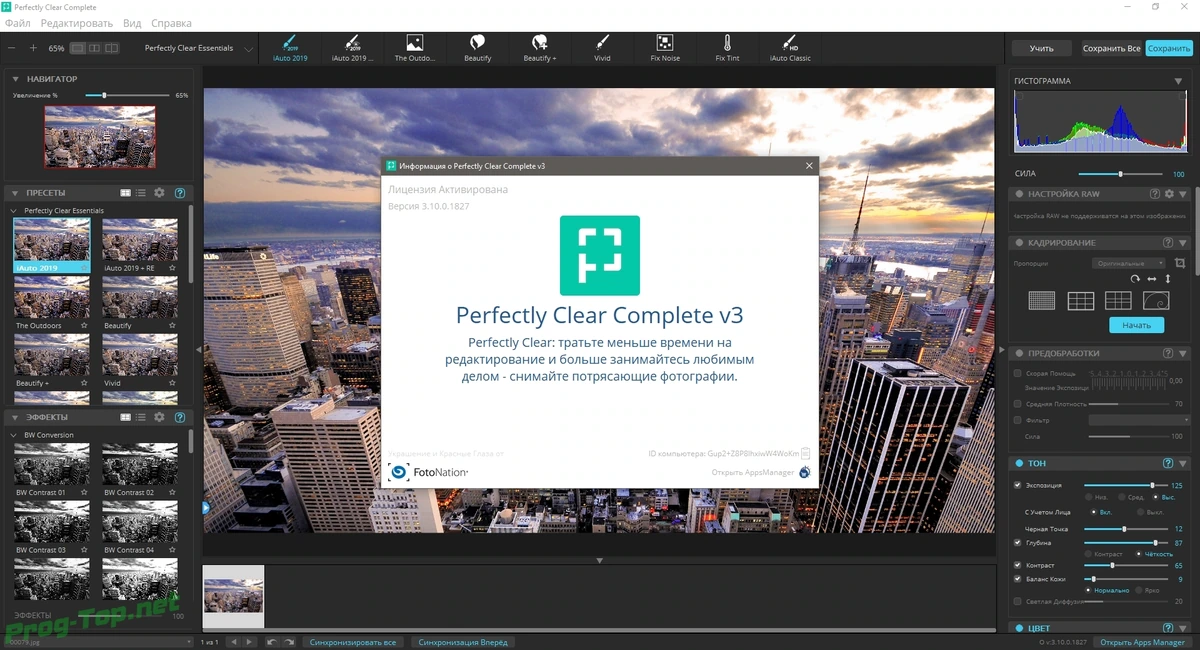Apply the Vivid brush preset in toolbar

pos(602,47)
